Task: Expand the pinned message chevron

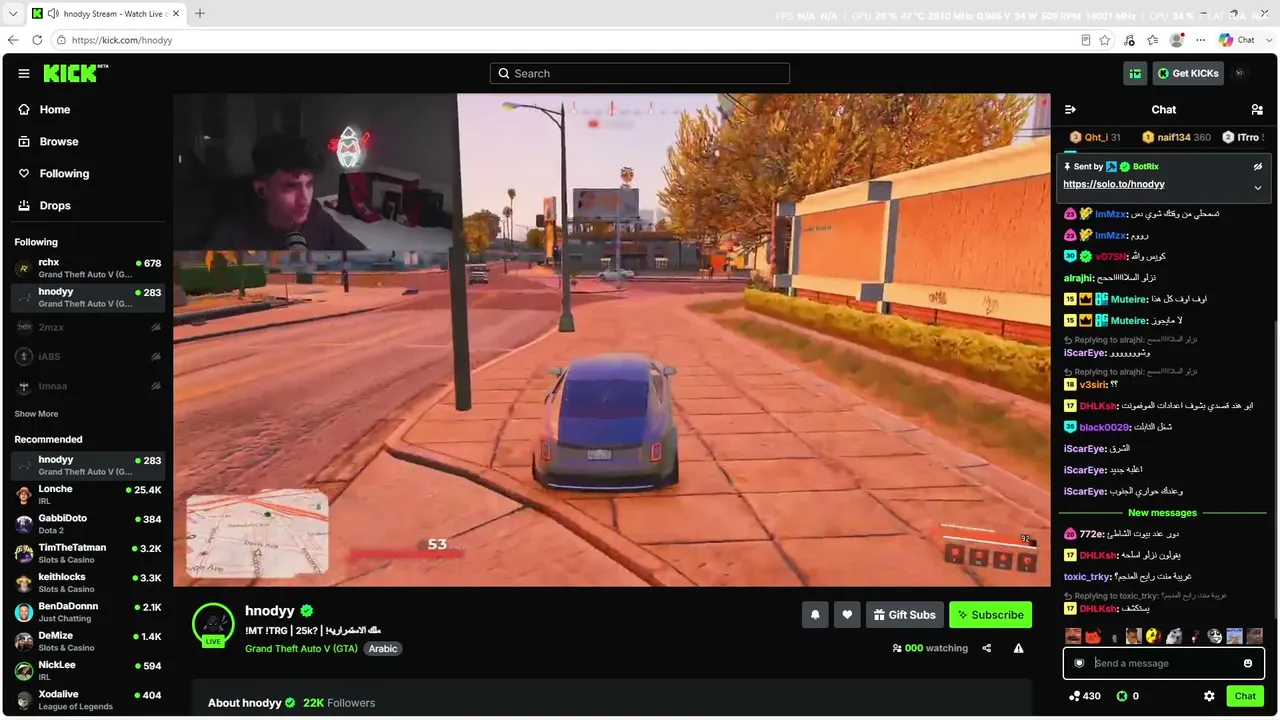Action: pyautogui.click(x=1258, y=187)
